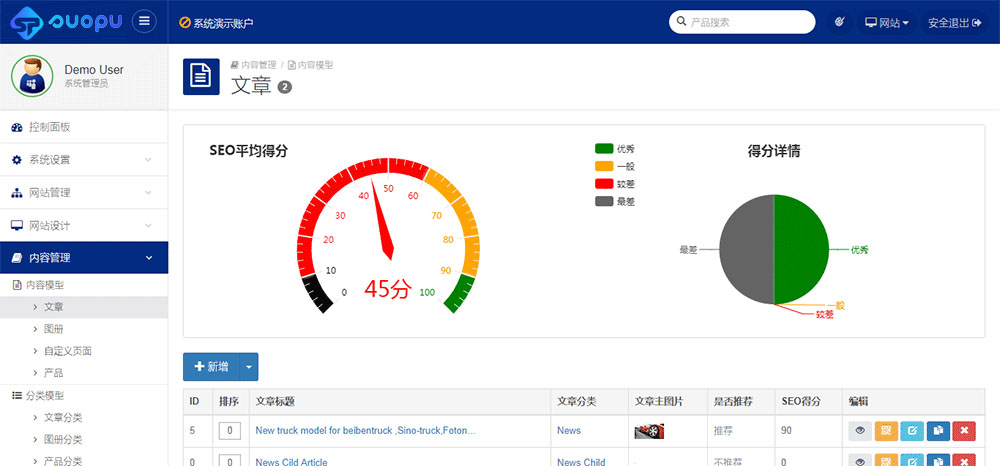Click the edit icon for article 5

tap(912, 431)
